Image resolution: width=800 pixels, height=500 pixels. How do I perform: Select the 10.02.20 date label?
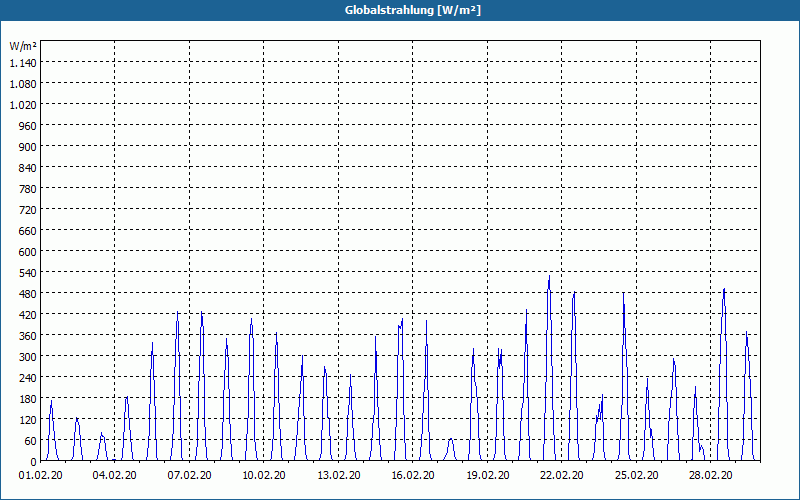click(264, 476)
